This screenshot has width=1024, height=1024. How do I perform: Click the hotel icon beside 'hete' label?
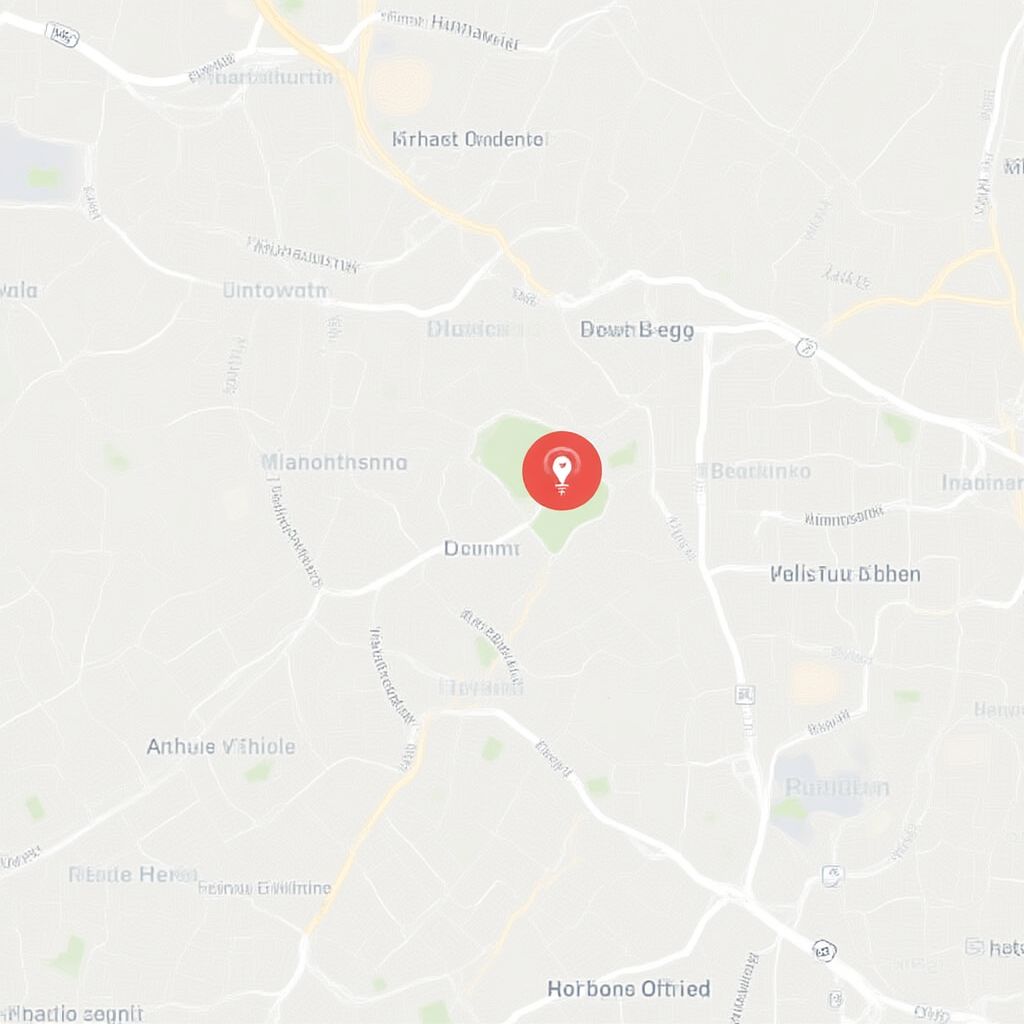point(974,946)
